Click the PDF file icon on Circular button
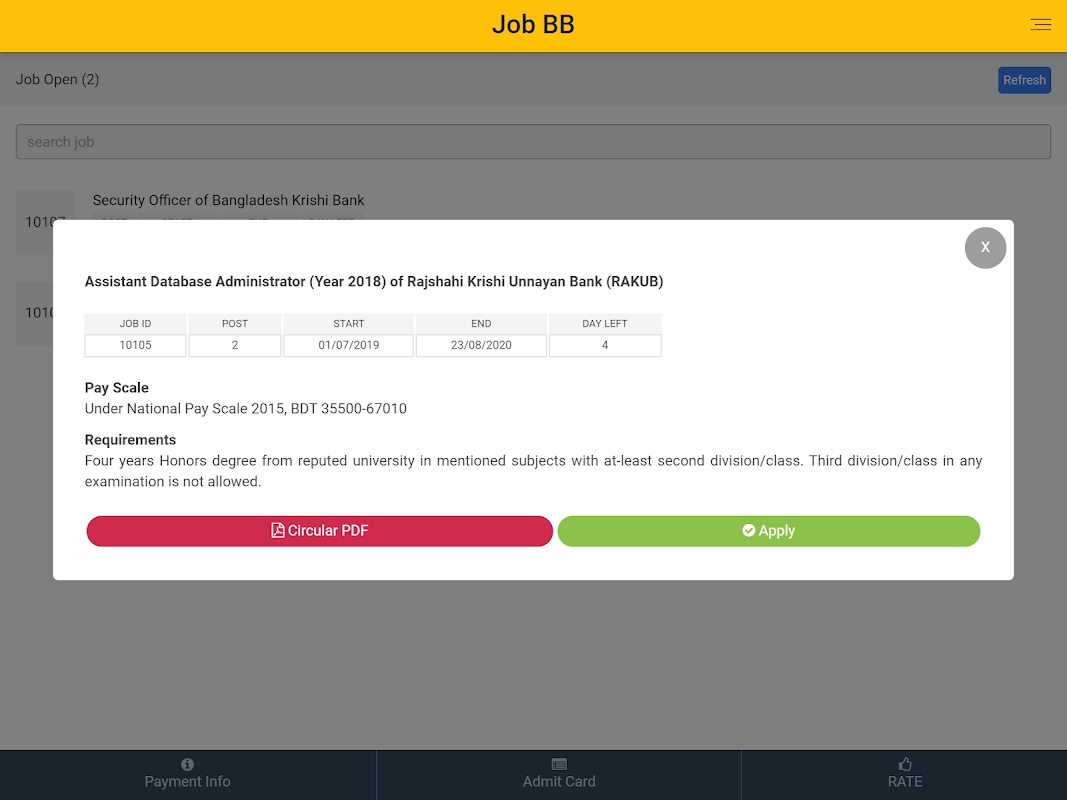This screenshot has height=800, width=1067. click(x=278, y=531)
